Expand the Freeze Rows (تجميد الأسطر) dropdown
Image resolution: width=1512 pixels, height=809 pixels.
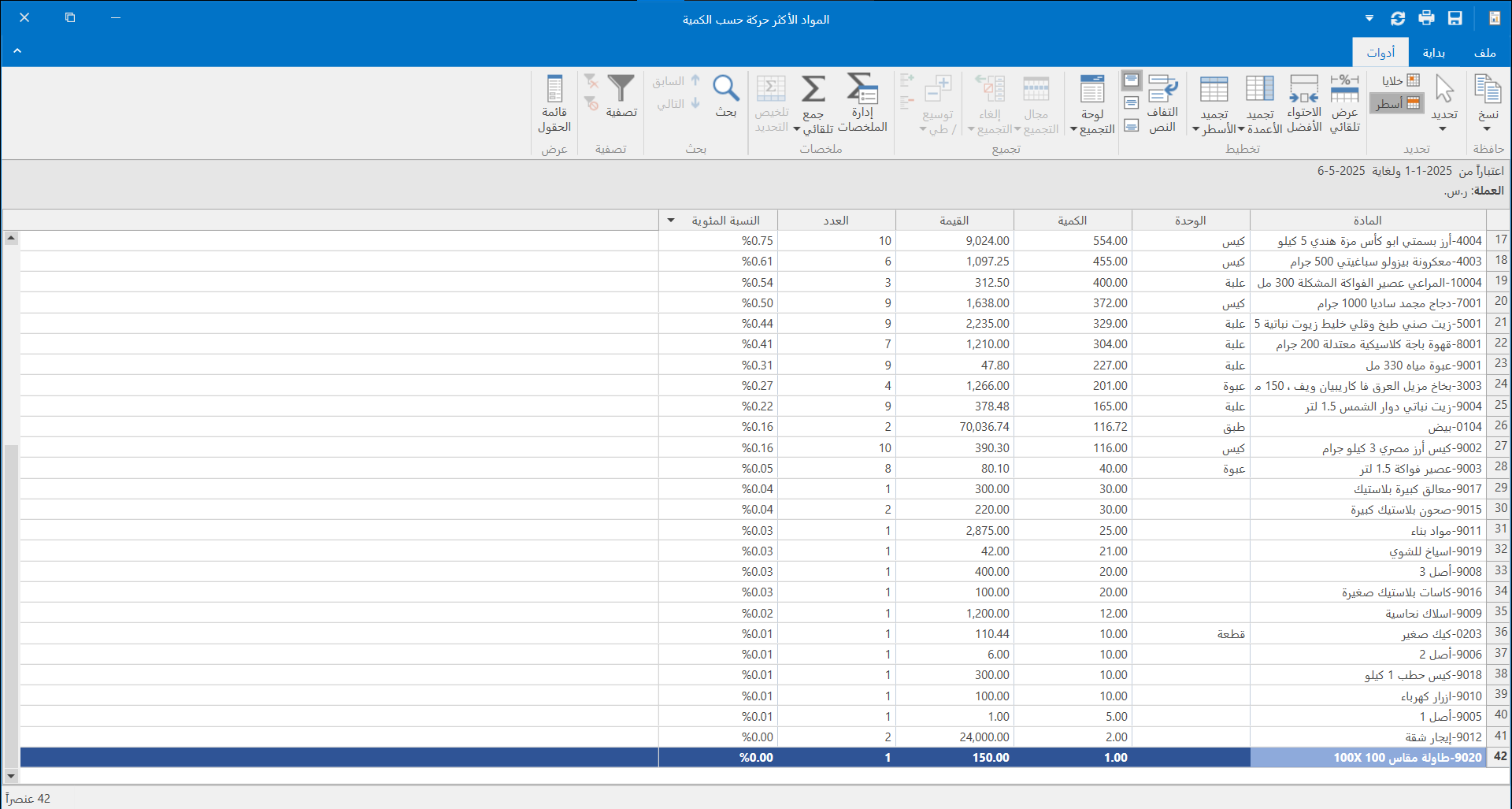click(1196, 129)
